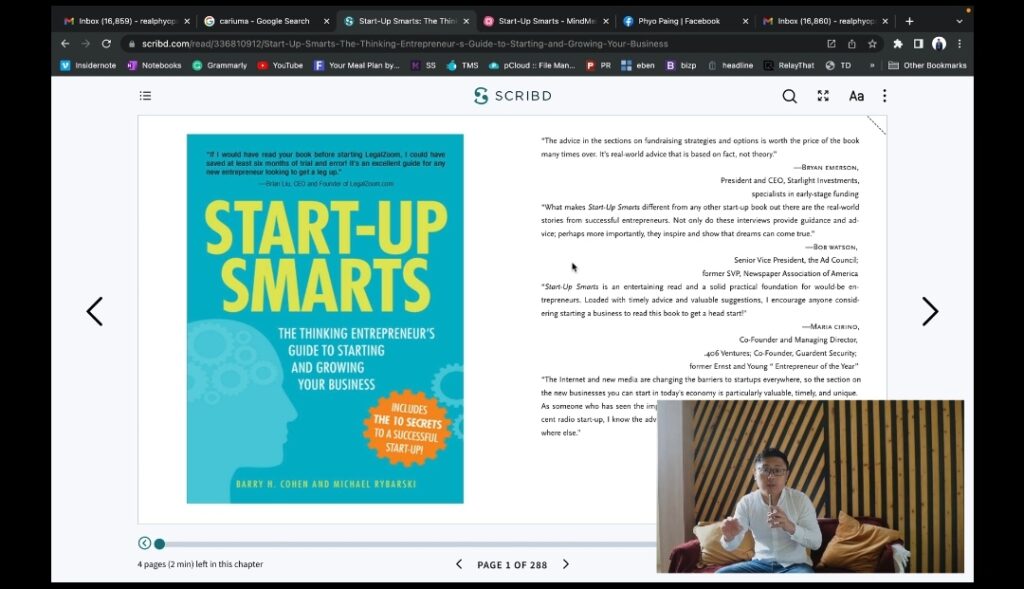The image size is (1024, 589).
Task: Open PR bookmark
Action: [598, 65]
